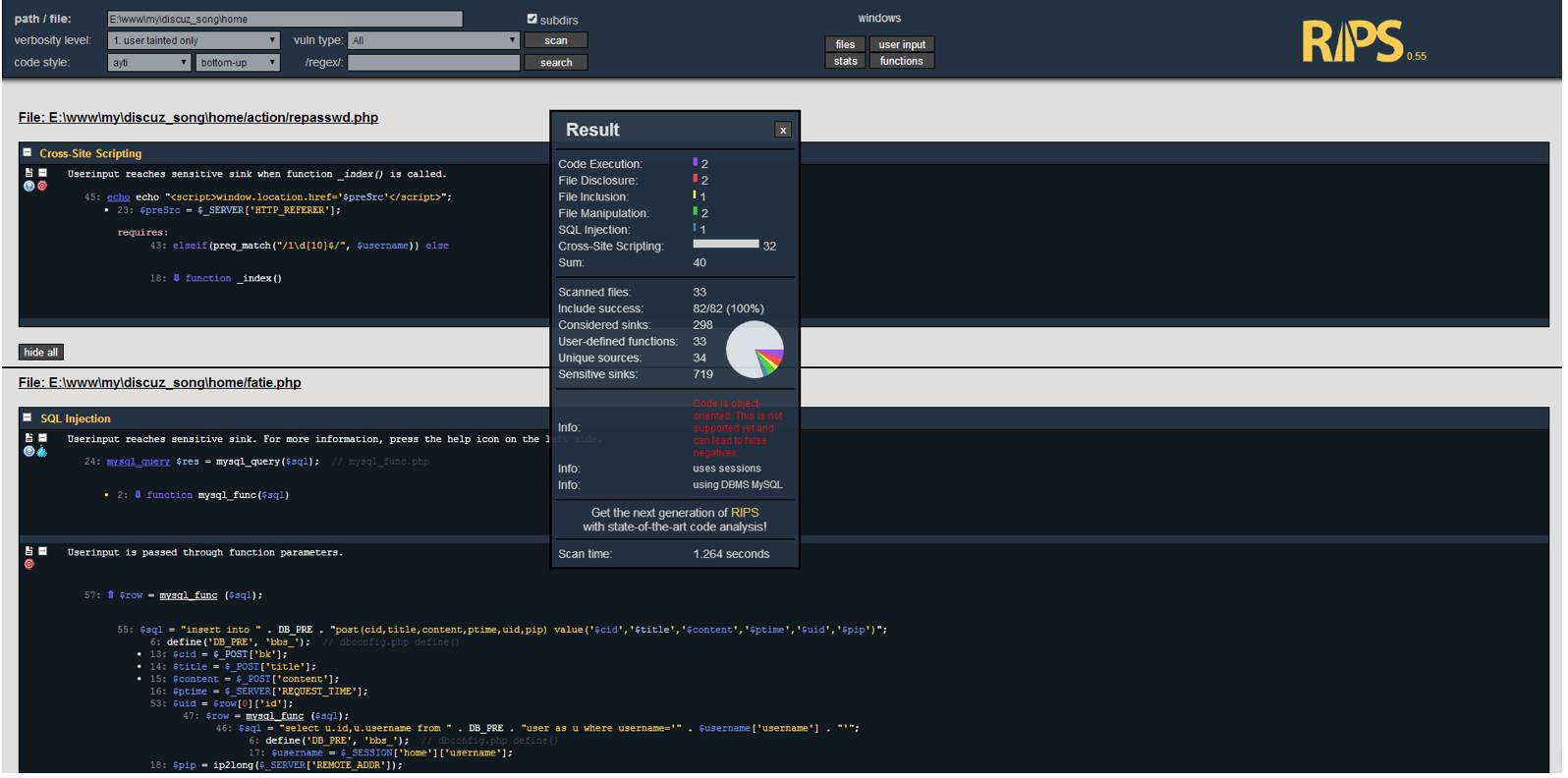The image size is (1568, 778).
Task: Click the 'uses sessions' info text
Action: (x=727, y=469)
